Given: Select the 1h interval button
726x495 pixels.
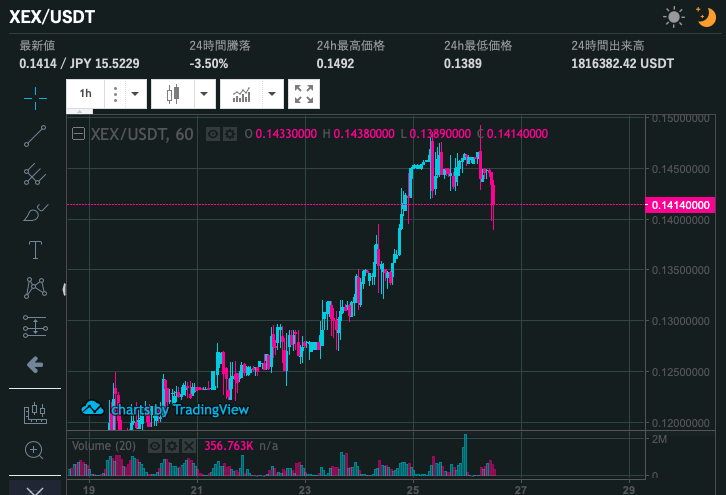Looking at the screenshot, I should 86,95.
